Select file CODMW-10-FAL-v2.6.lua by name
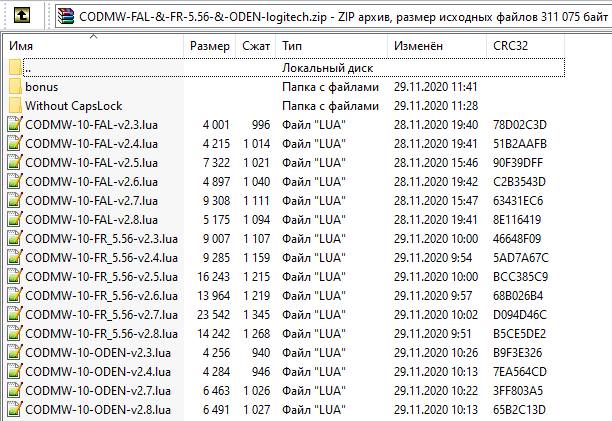The width and height of the screenshot is (612, 421). [x=91, y=182]
